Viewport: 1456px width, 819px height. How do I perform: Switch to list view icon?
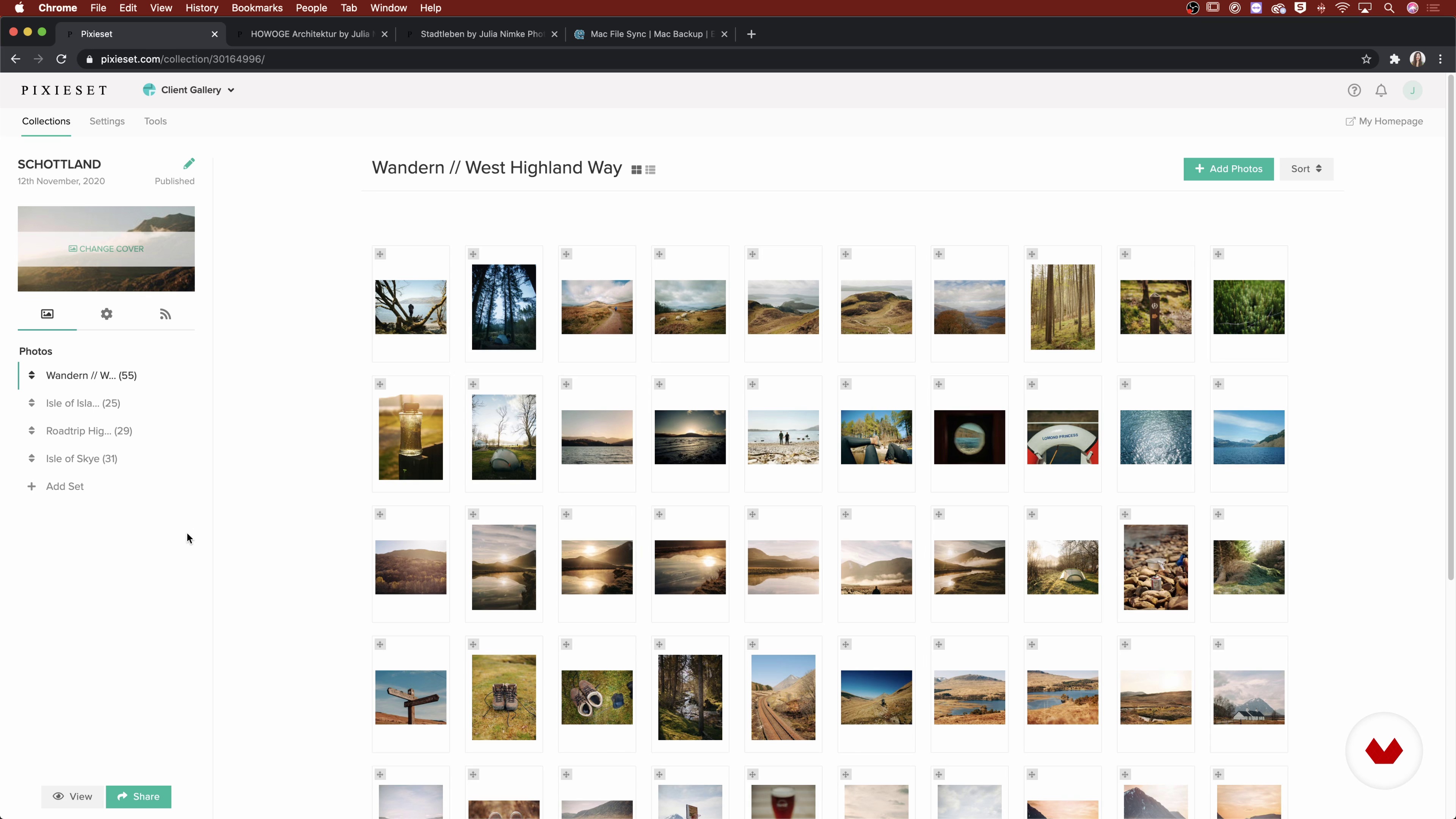point(651,169)
